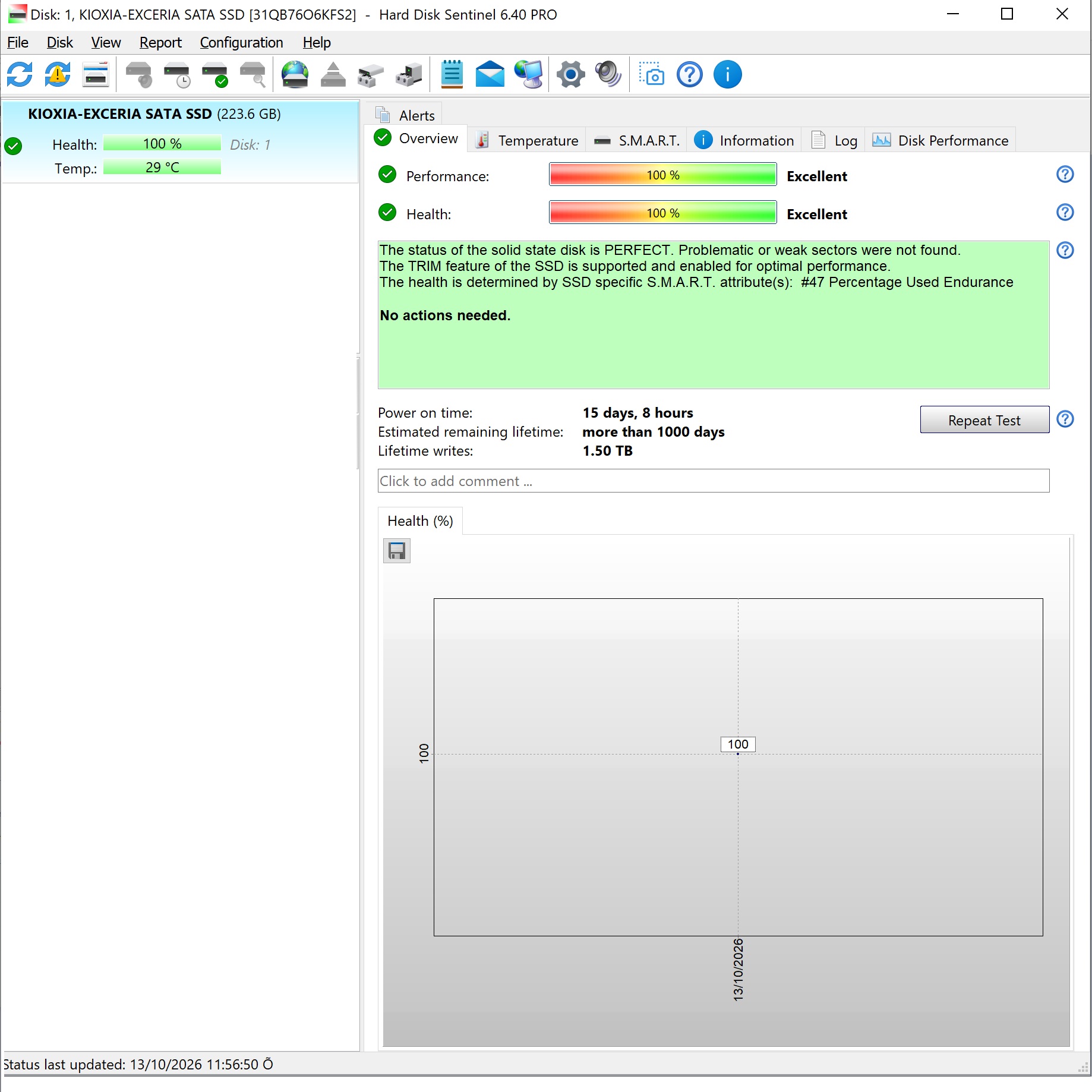Screen dimensions: 1092x1092
Task: Switch to the Alerts tab
Action: (405, 115)
